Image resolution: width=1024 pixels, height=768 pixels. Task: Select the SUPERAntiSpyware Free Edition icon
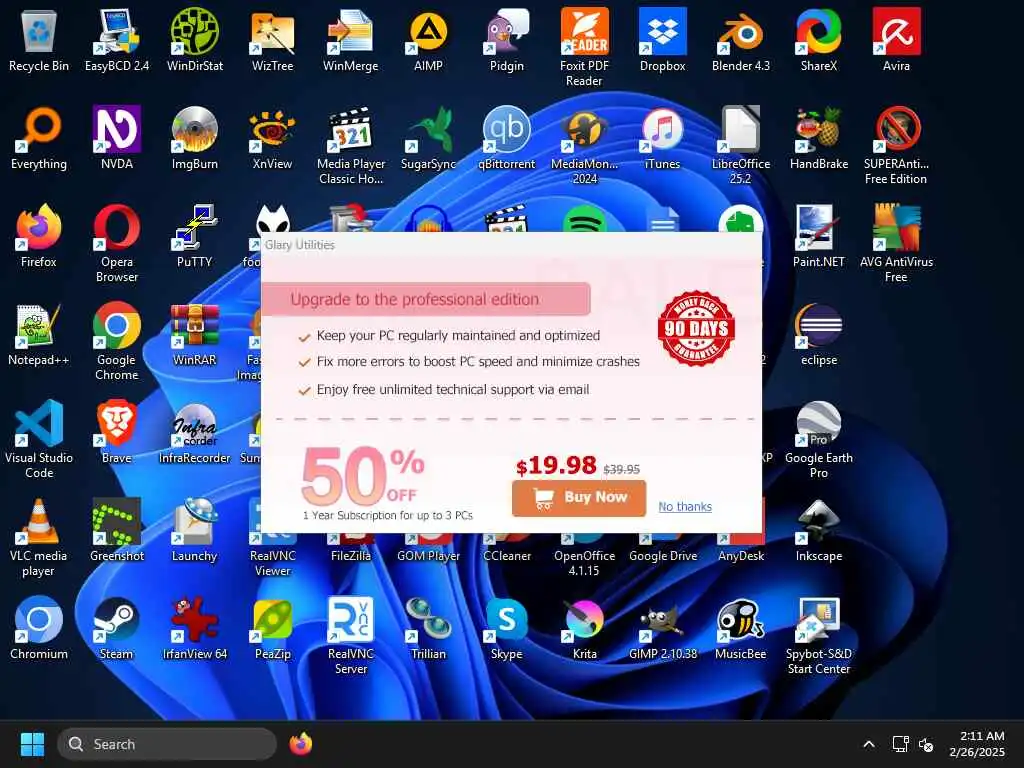coord(896,145)
